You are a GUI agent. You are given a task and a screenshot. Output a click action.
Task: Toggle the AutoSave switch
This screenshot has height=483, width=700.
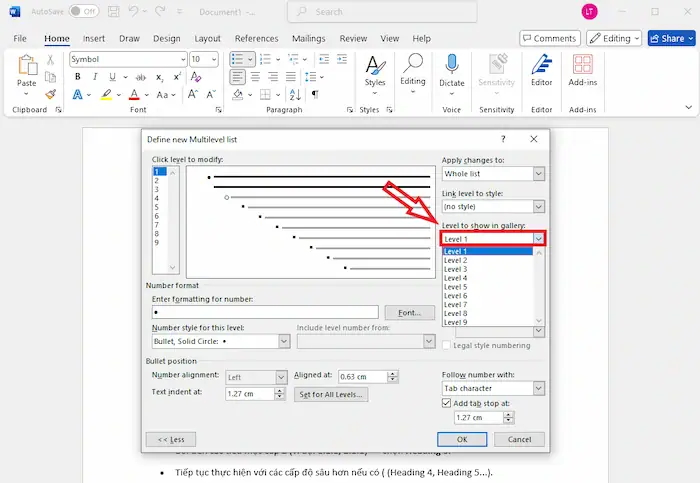tap(84, 11)
